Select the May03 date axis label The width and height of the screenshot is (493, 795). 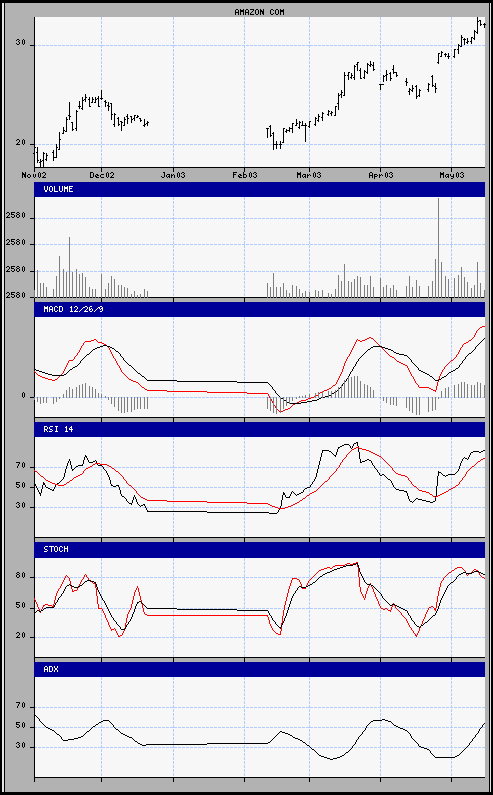(451, 175)
